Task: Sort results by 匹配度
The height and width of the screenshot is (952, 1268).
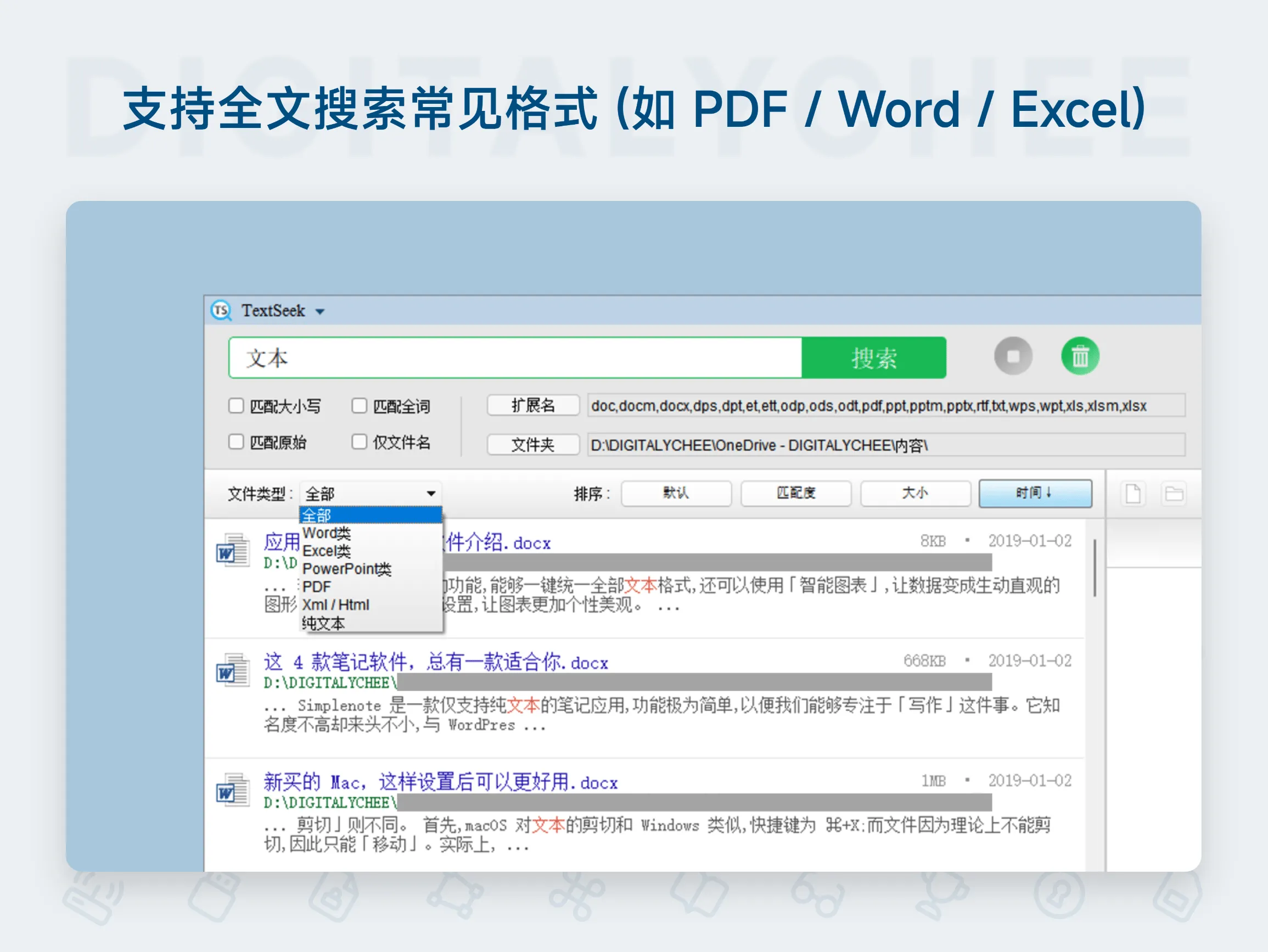Action: 796,492
